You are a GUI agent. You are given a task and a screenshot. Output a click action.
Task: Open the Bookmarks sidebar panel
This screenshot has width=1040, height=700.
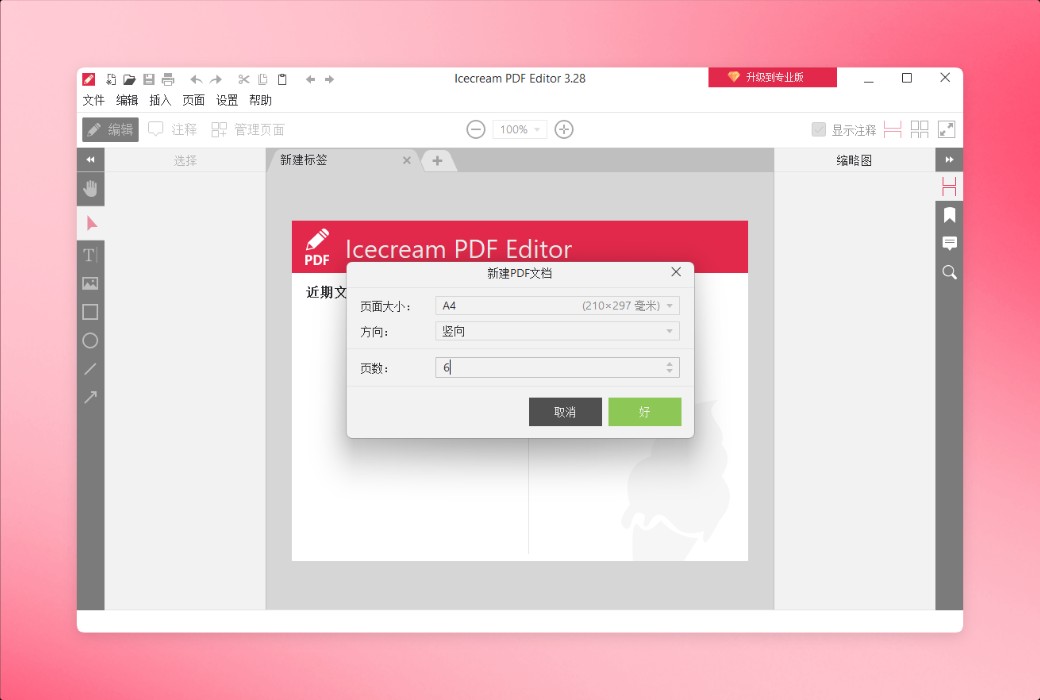[948, 214]
